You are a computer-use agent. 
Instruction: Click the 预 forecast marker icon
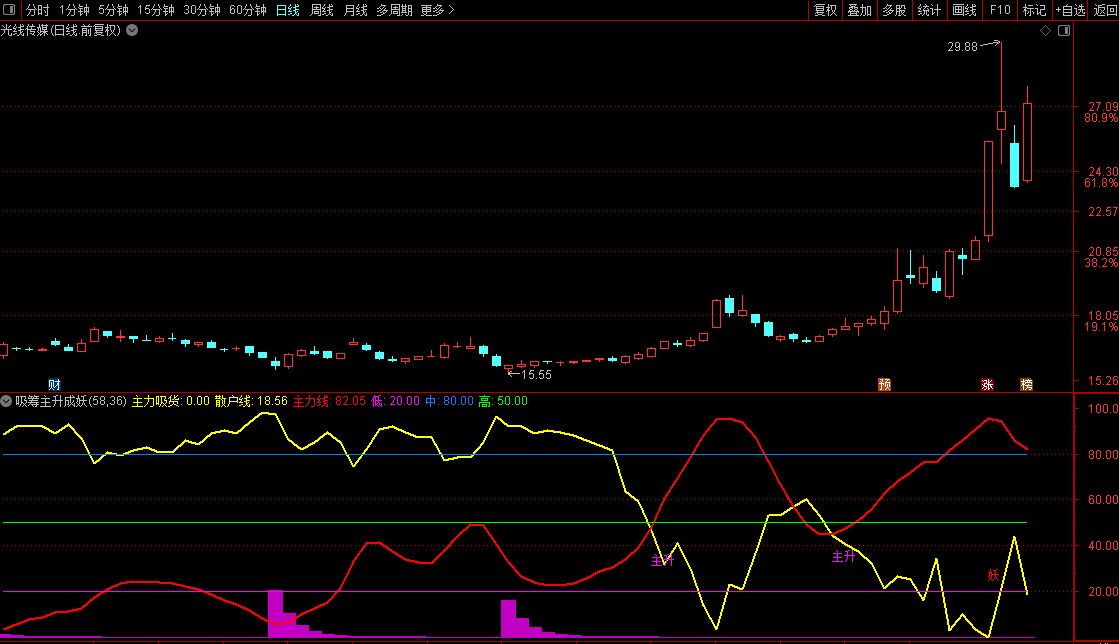point(884,384)
